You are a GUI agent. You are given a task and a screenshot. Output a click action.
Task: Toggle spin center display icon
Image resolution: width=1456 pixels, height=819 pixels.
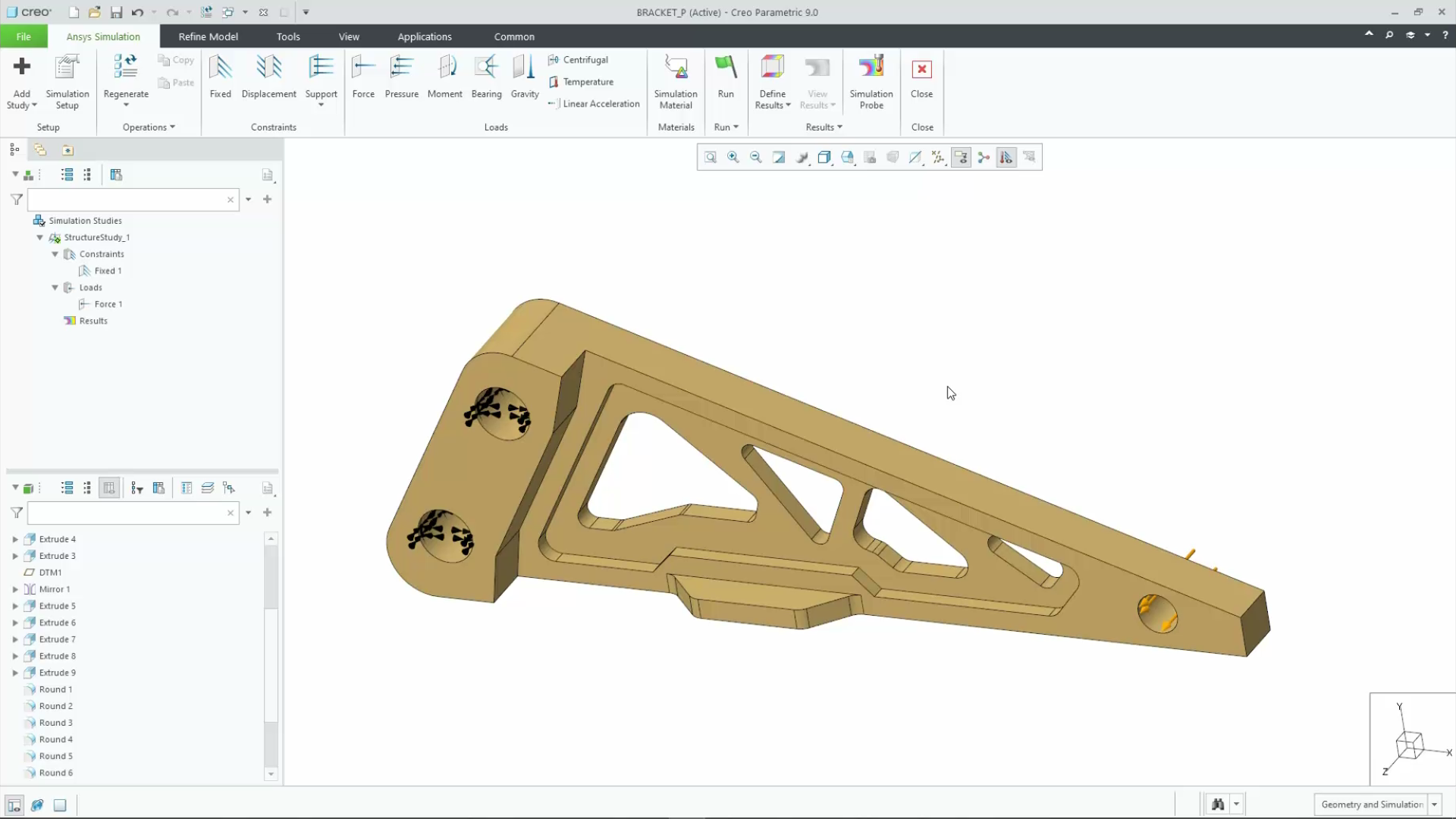pos(984,157)
